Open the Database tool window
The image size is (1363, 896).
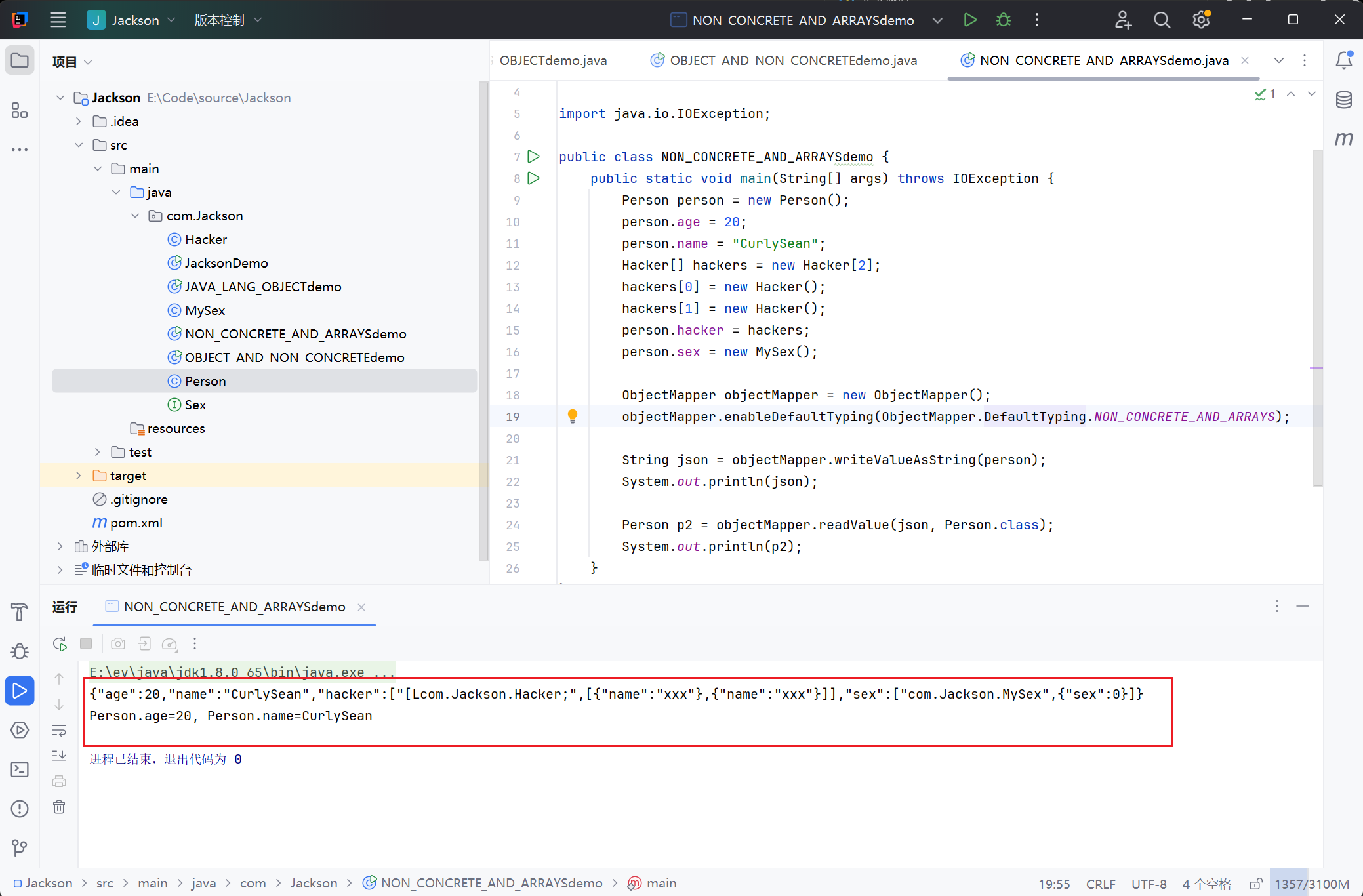pyautogui.click(x=1343, y=100)
